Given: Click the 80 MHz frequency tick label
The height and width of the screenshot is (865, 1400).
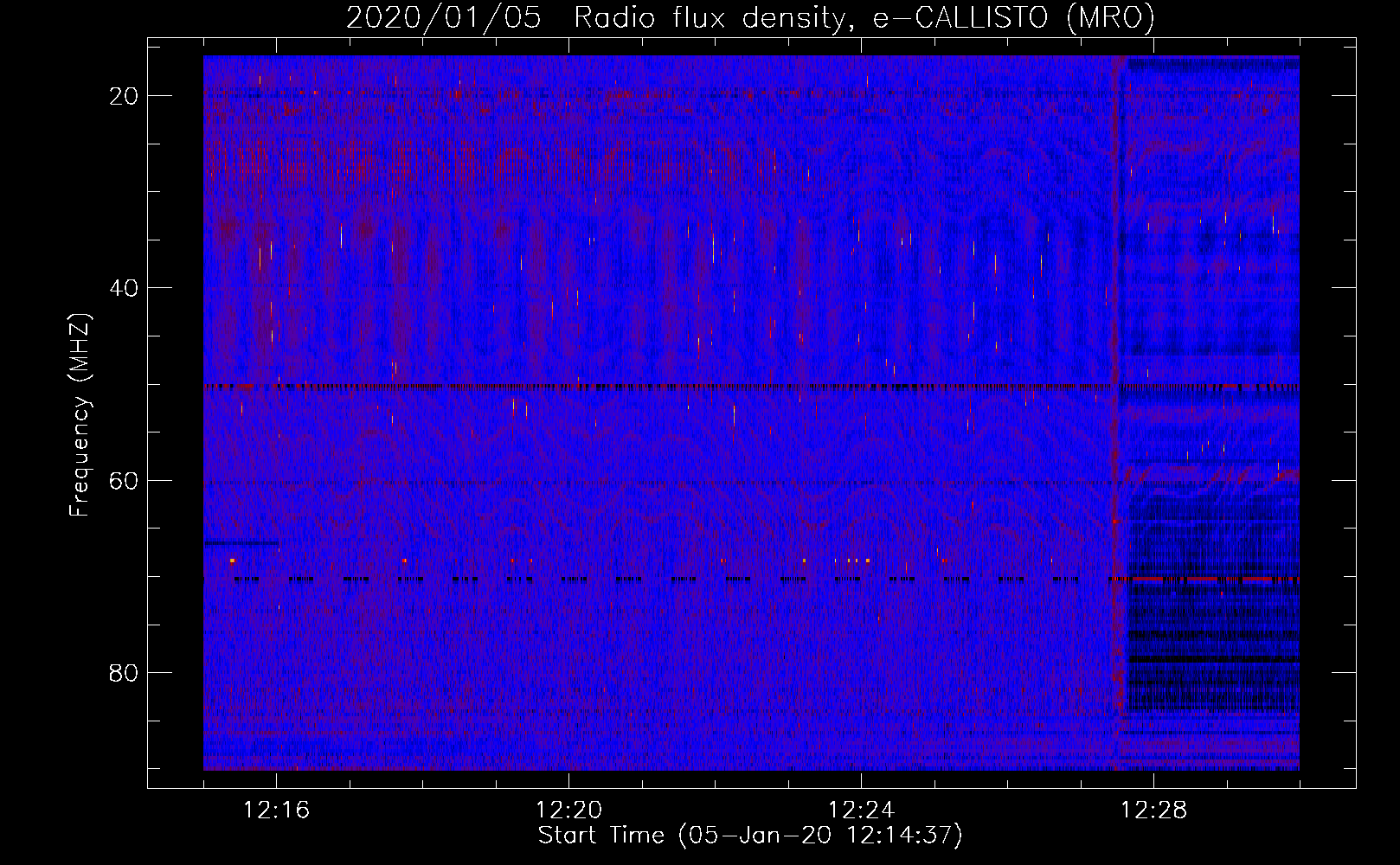Looking at the screenshot, I should (124, 673).
